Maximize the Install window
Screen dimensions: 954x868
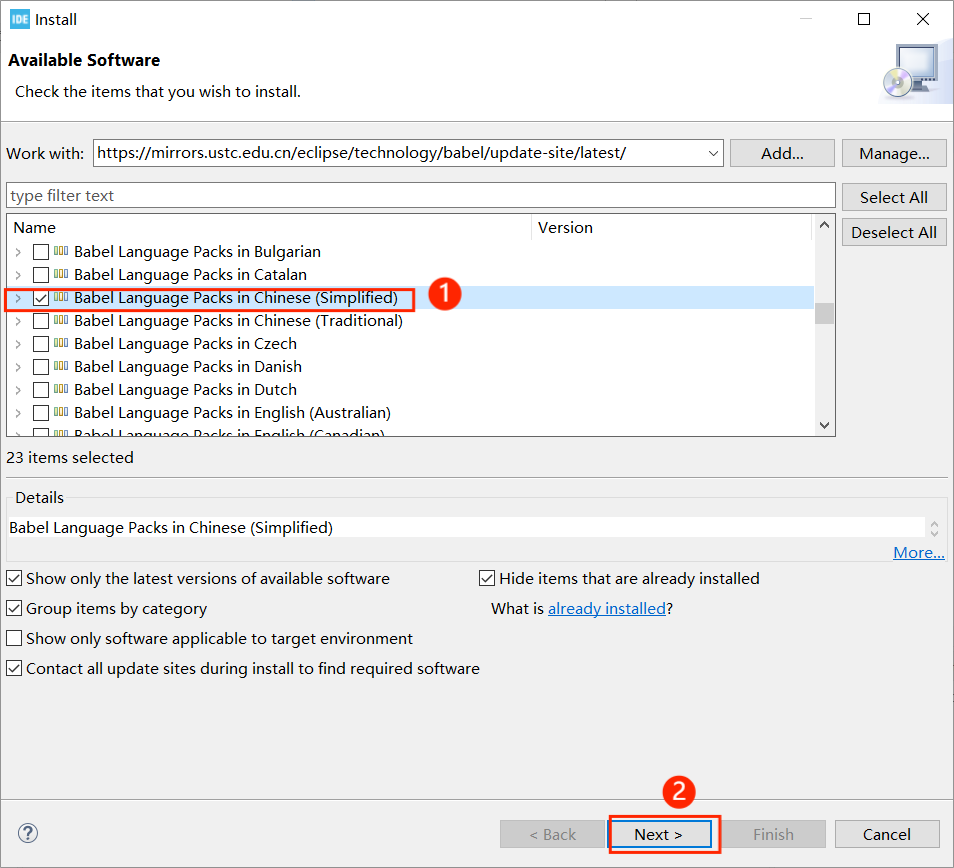[864, 19]
